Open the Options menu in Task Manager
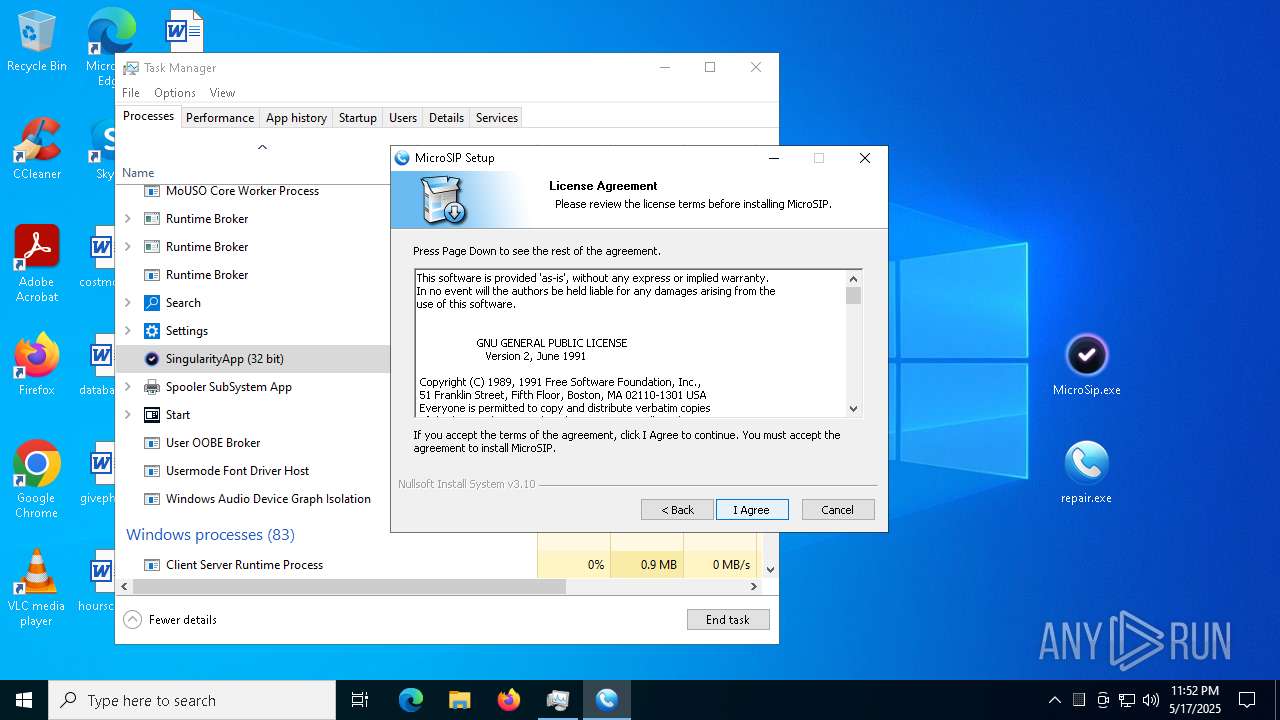Image resolution: width=1280 pixels, height=720 pixels. [x=175, y=93]
